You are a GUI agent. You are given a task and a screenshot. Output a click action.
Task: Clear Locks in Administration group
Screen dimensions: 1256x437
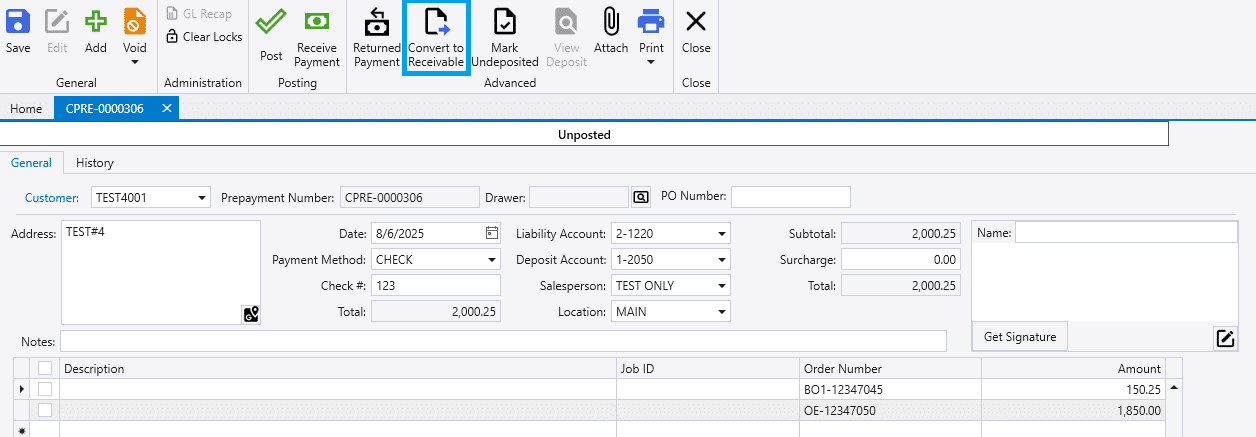point(204,37)
